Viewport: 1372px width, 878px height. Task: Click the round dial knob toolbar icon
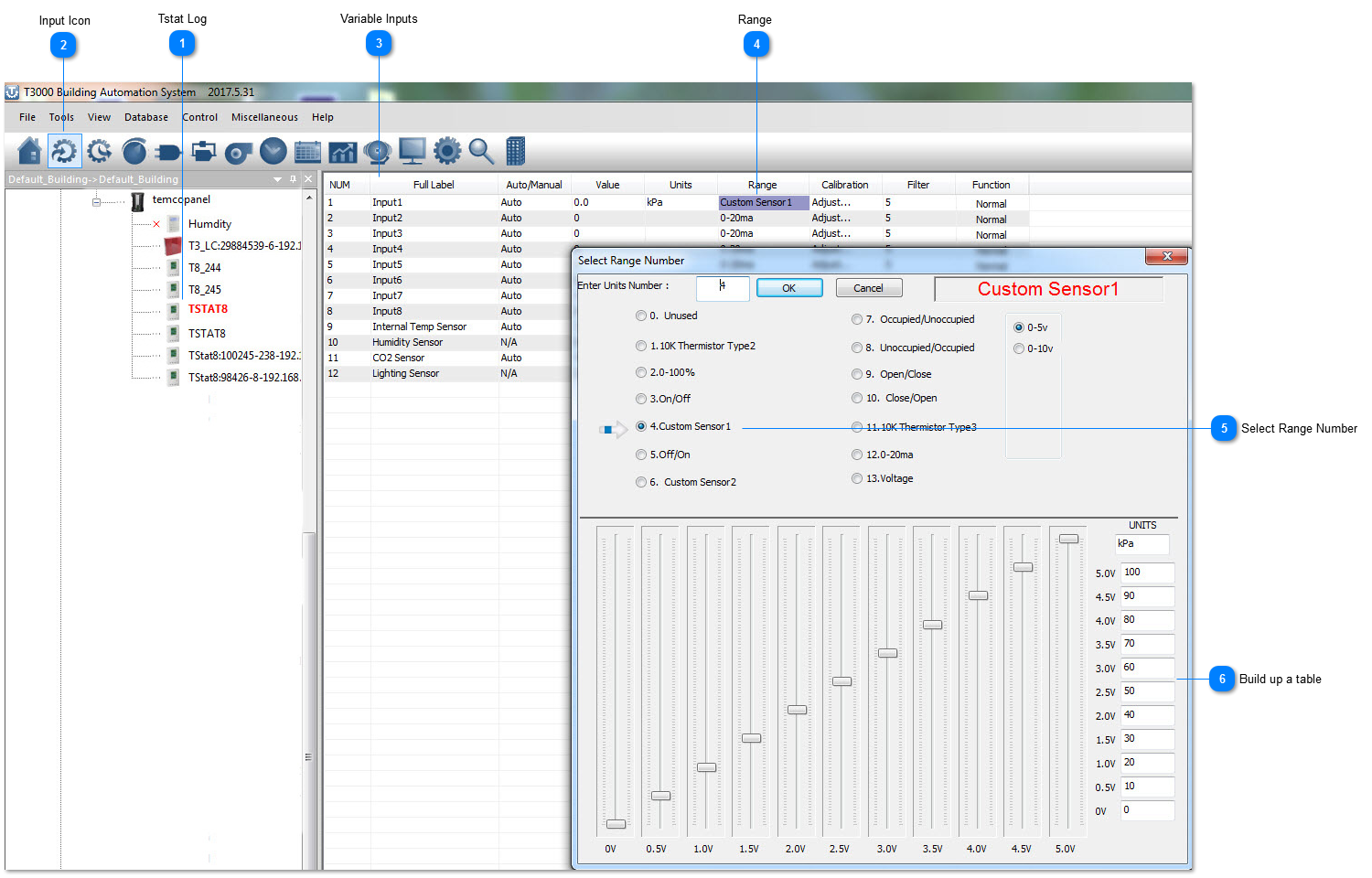[134, 151]
